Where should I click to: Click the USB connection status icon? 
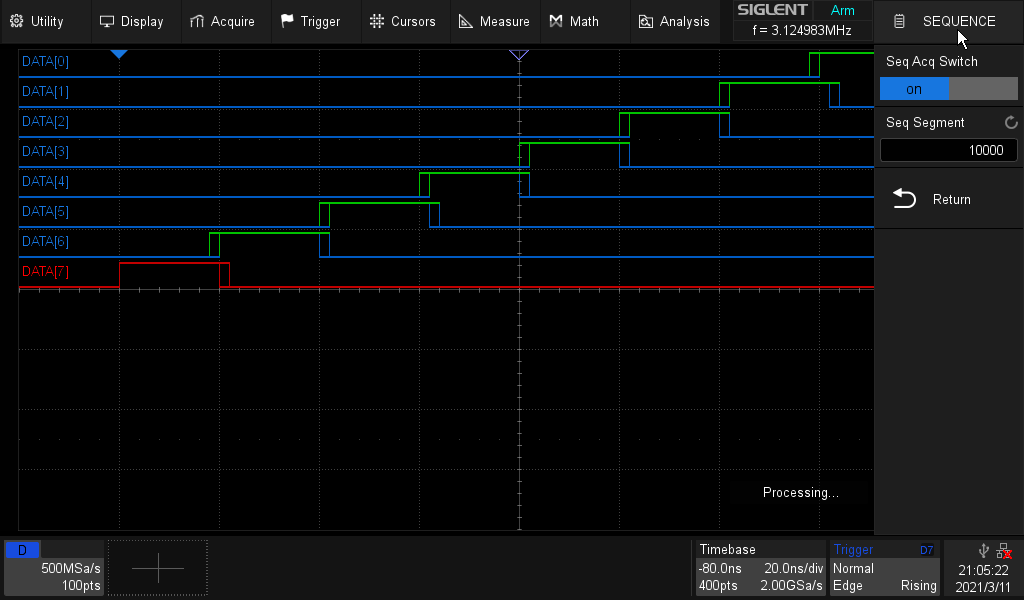[984, 550]
